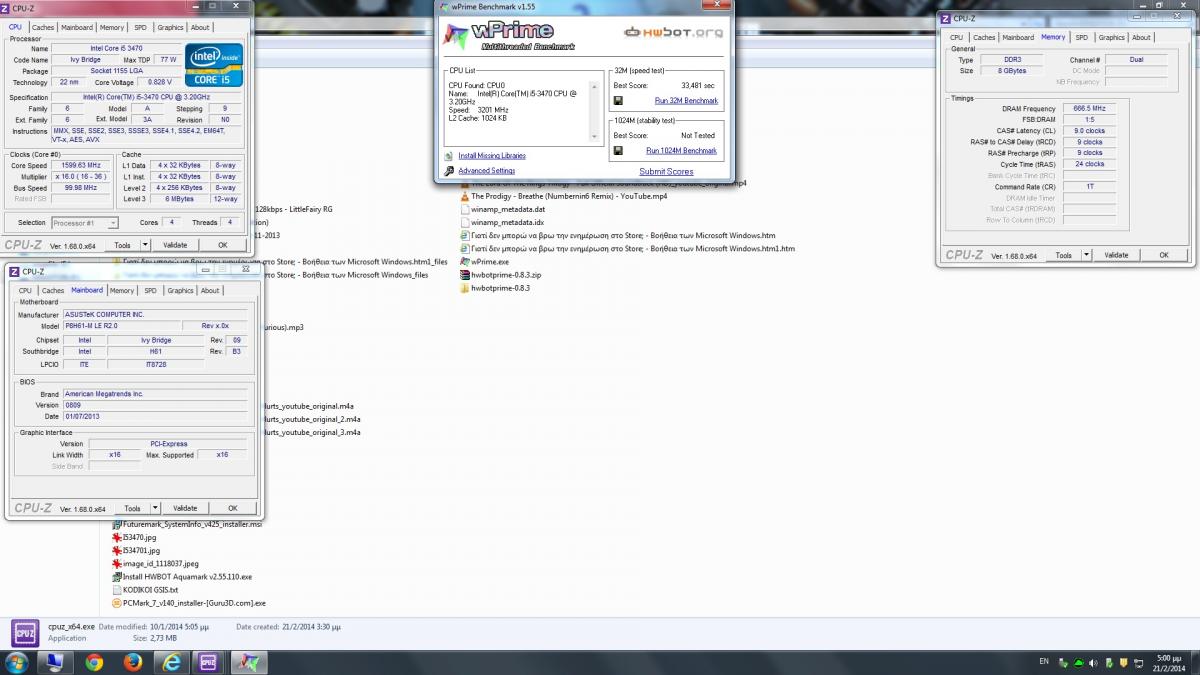Viewport: 1200px width, 675px height.
Task: Click Run 1024M Benchmark link
Action: pos(681,151)
